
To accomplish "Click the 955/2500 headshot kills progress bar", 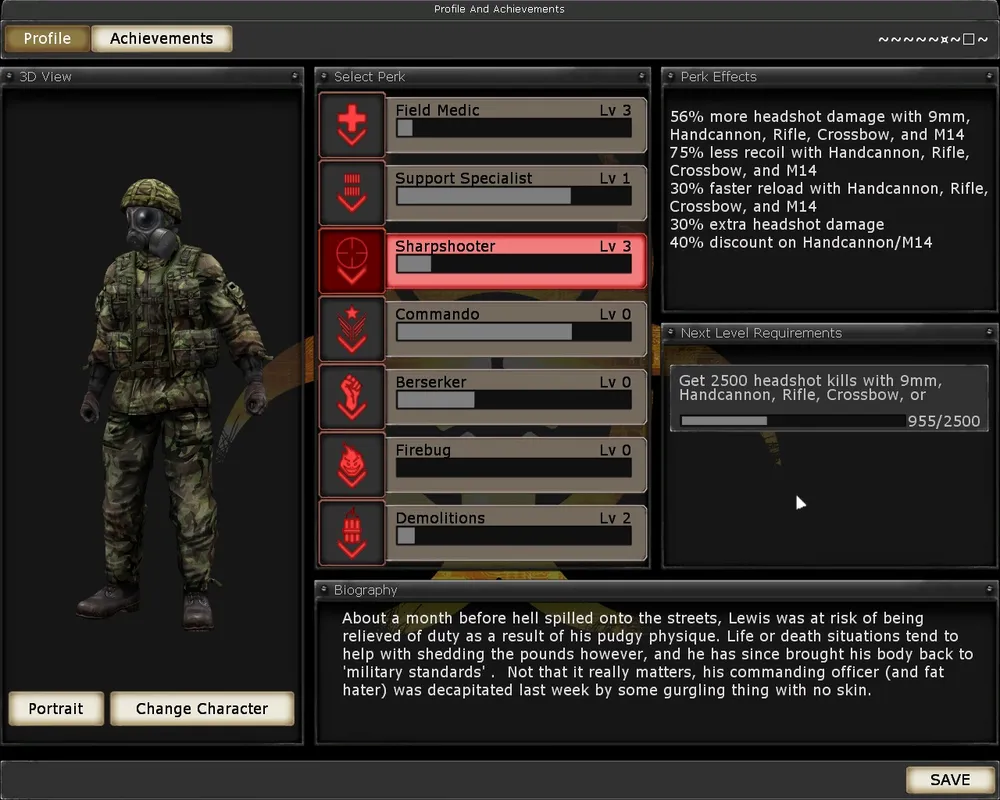I will 792,421.
